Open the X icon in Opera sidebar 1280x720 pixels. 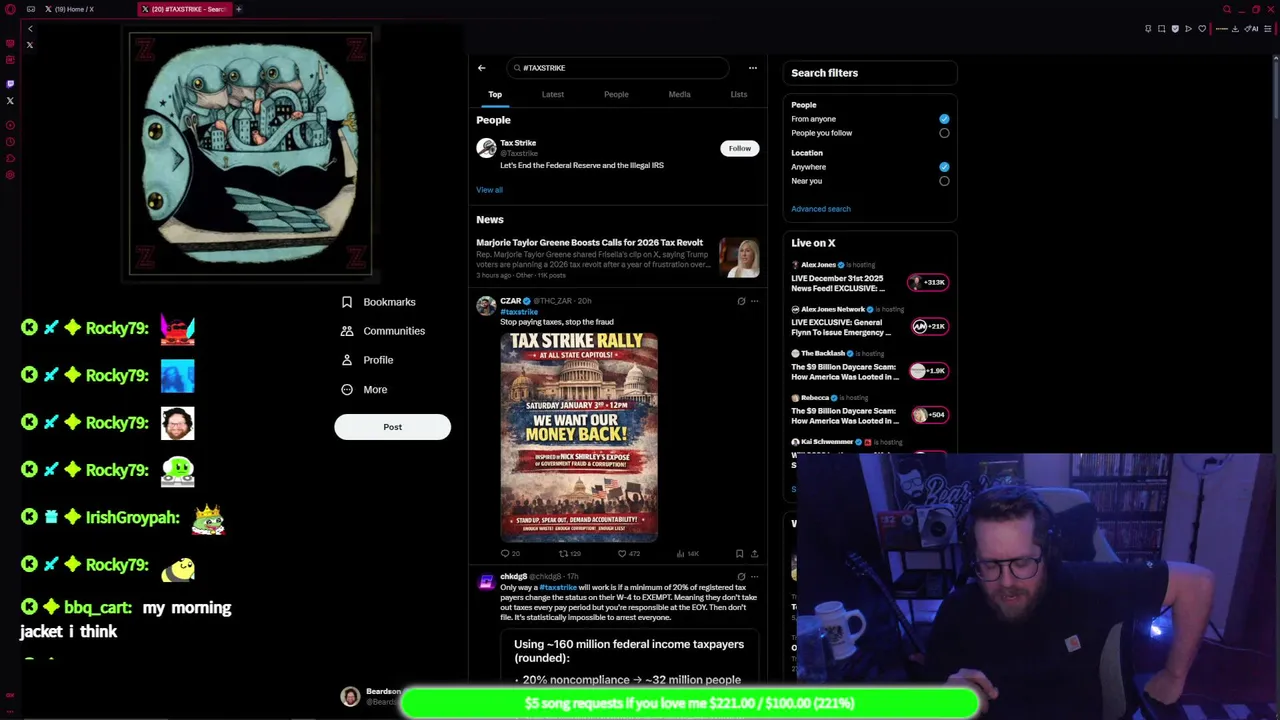coord(10,101)
